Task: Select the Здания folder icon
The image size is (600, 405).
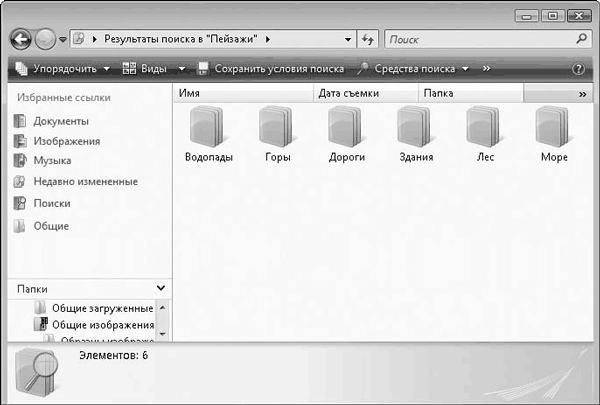Action: coord(415,127)
